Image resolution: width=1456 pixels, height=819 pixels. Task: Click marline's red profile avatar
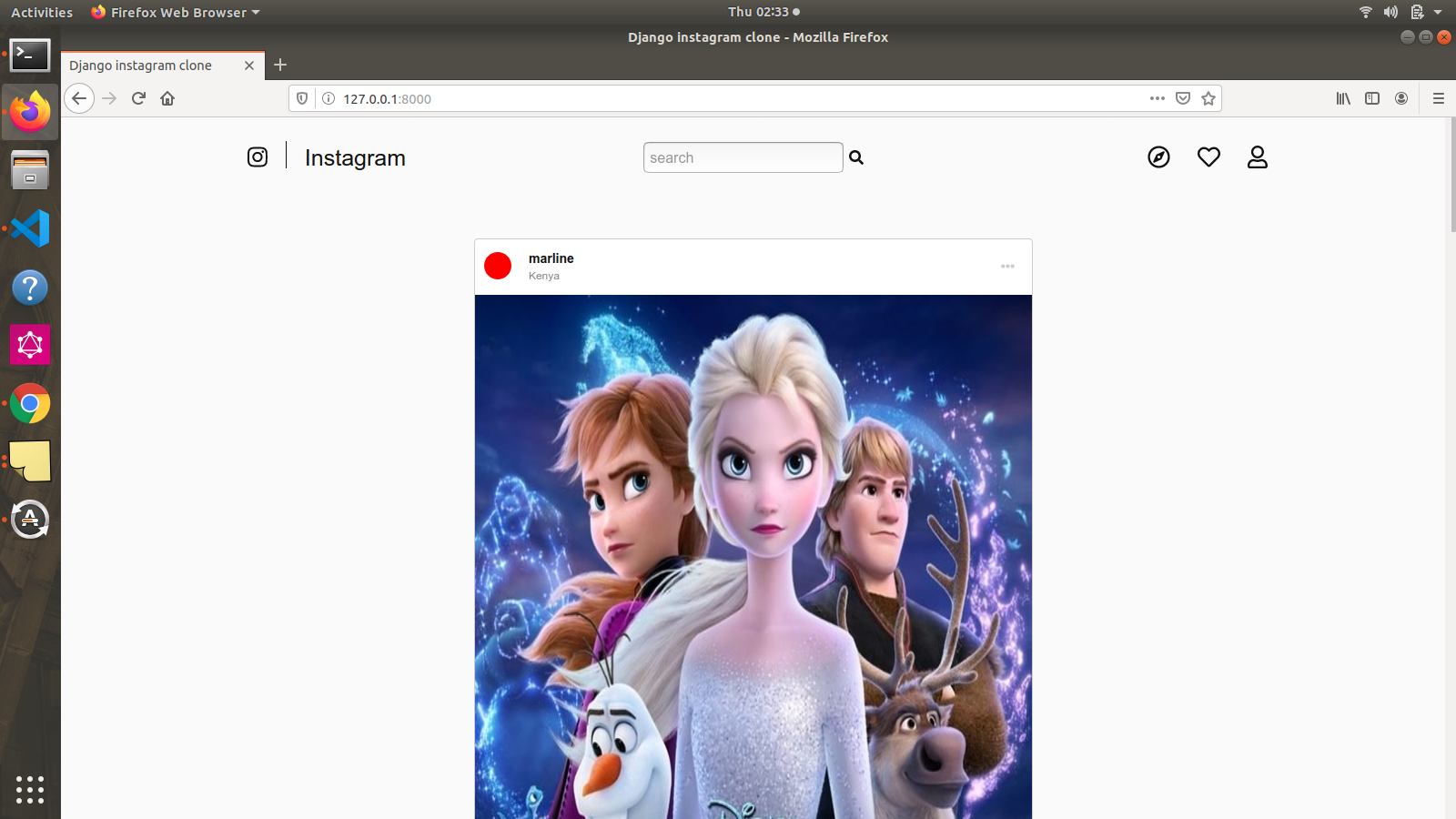point(498,267)
